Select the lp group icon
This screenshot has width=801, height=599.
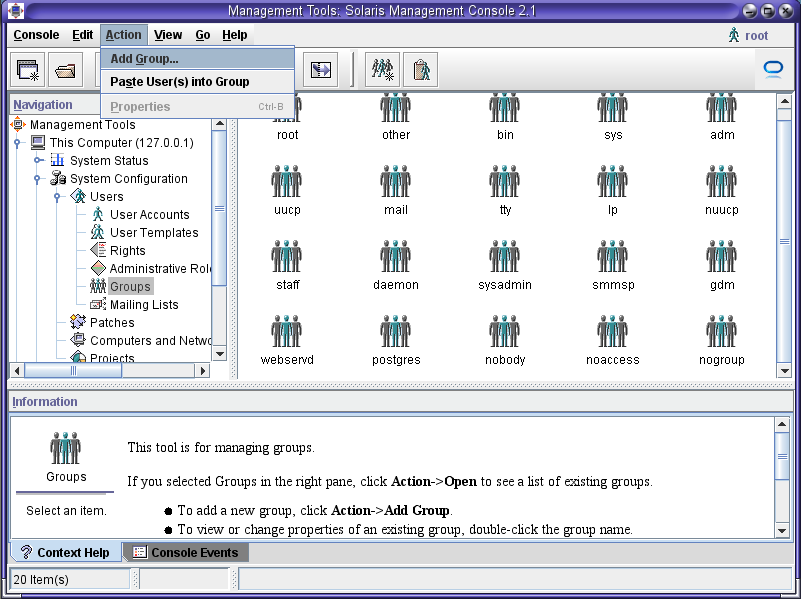(612, 181)
